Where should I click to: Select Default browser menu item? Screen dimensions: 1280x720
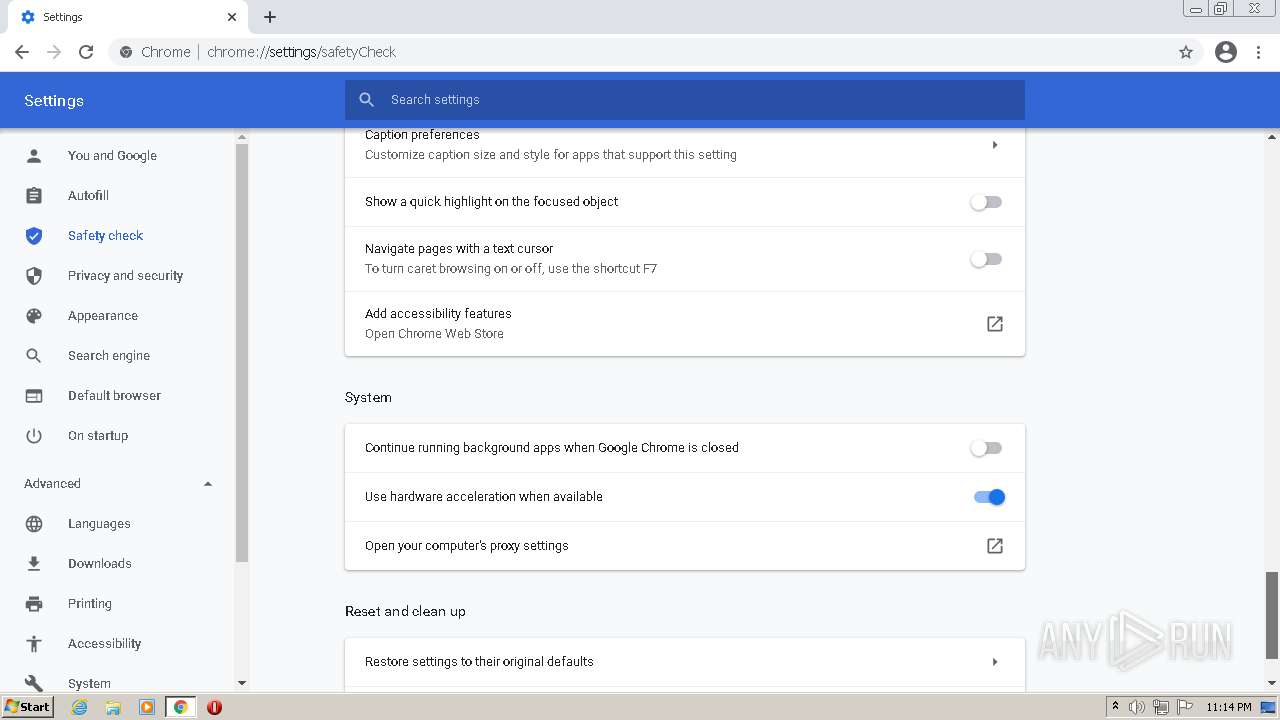click(x=114, y=396)
